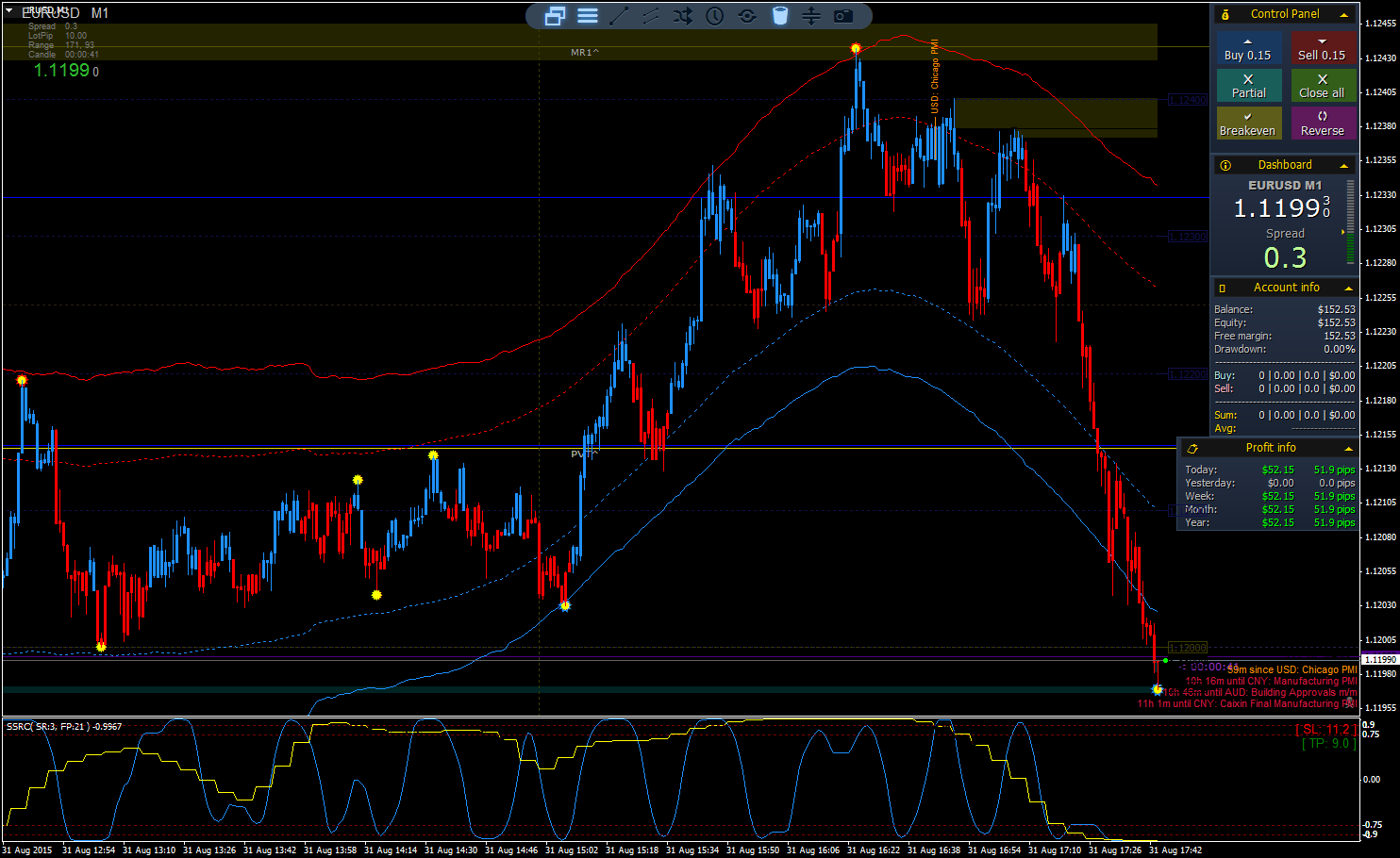
Task: Select the parallel channel lines tool
Action: 651,15
